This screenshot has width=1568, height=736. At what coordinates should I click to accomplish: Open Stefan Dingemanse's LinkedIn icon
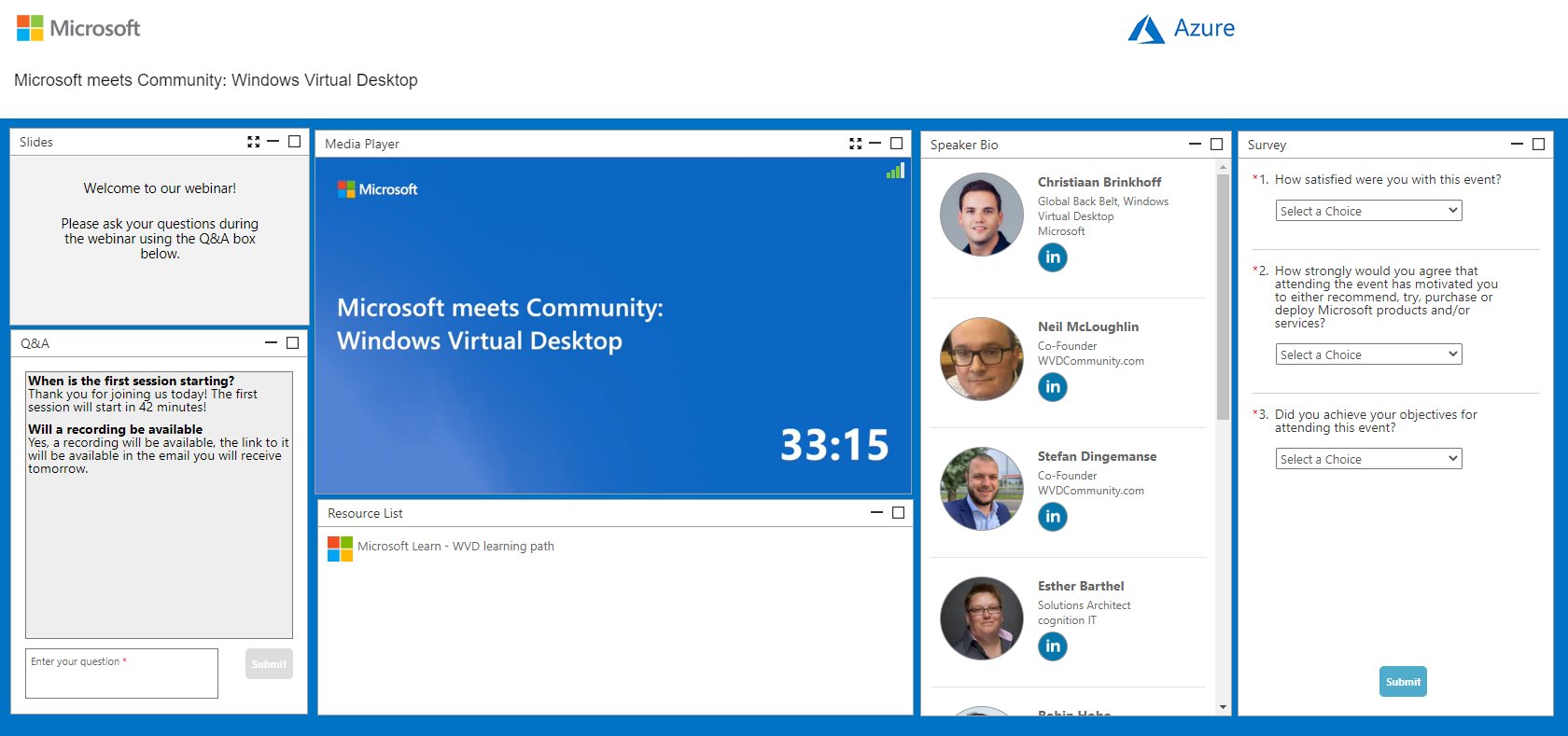click(x=1053, y=517)
